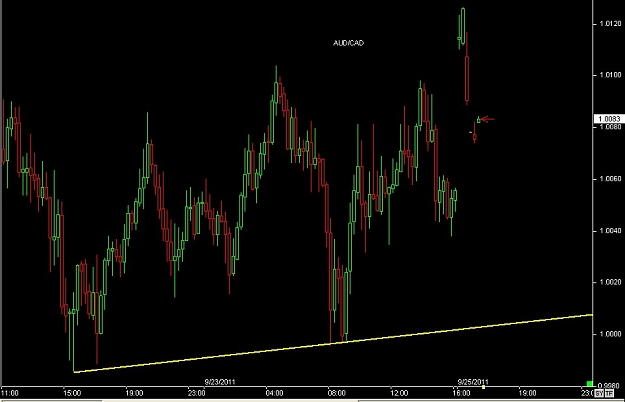Click the yellow ascending trendline
Viewport: 625px width, 402px height.
coord(333,343)
